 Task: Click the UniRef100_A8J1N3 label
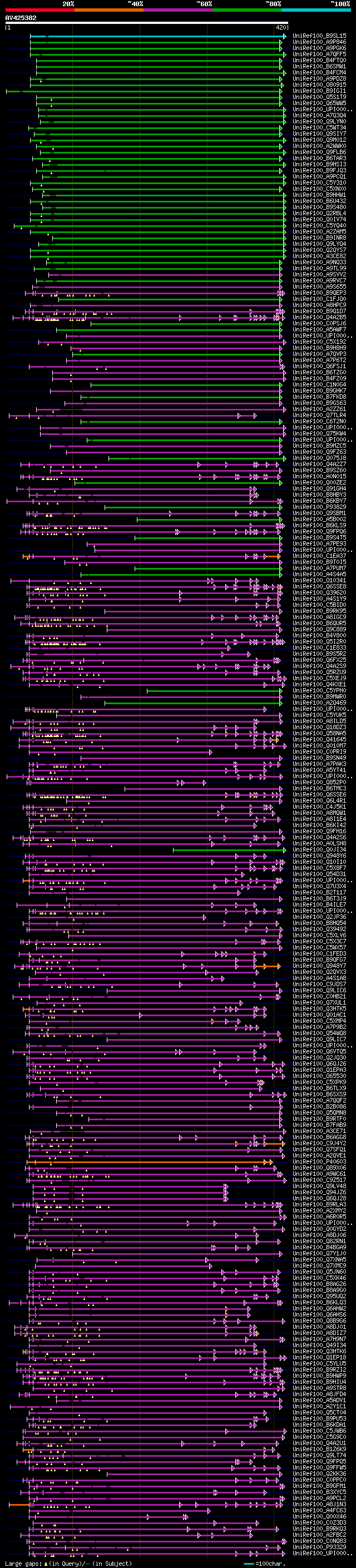pyautogui.click(x=319, y=1504)
